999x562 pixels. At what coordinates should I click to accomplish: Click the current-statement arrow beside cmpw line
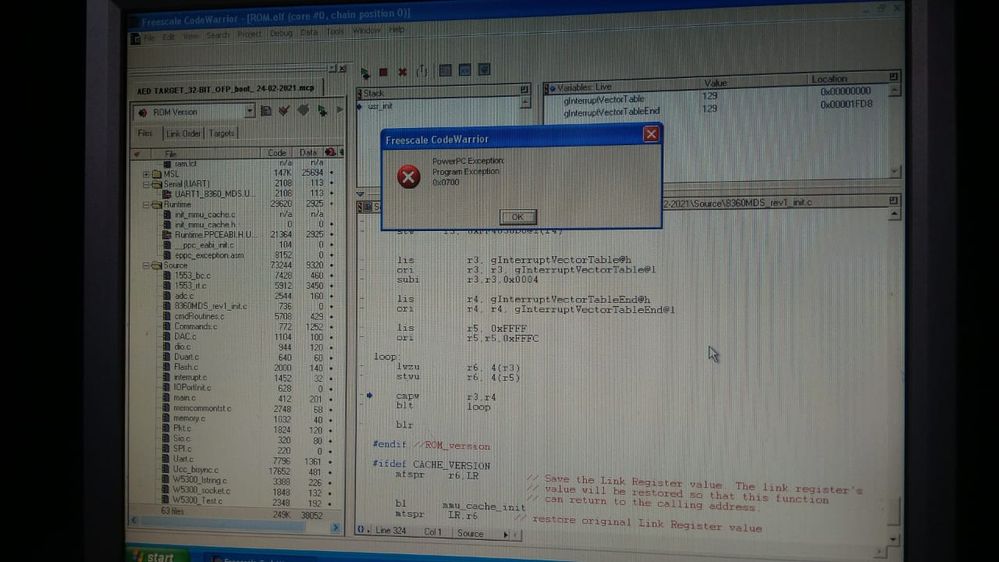[370, 395]
